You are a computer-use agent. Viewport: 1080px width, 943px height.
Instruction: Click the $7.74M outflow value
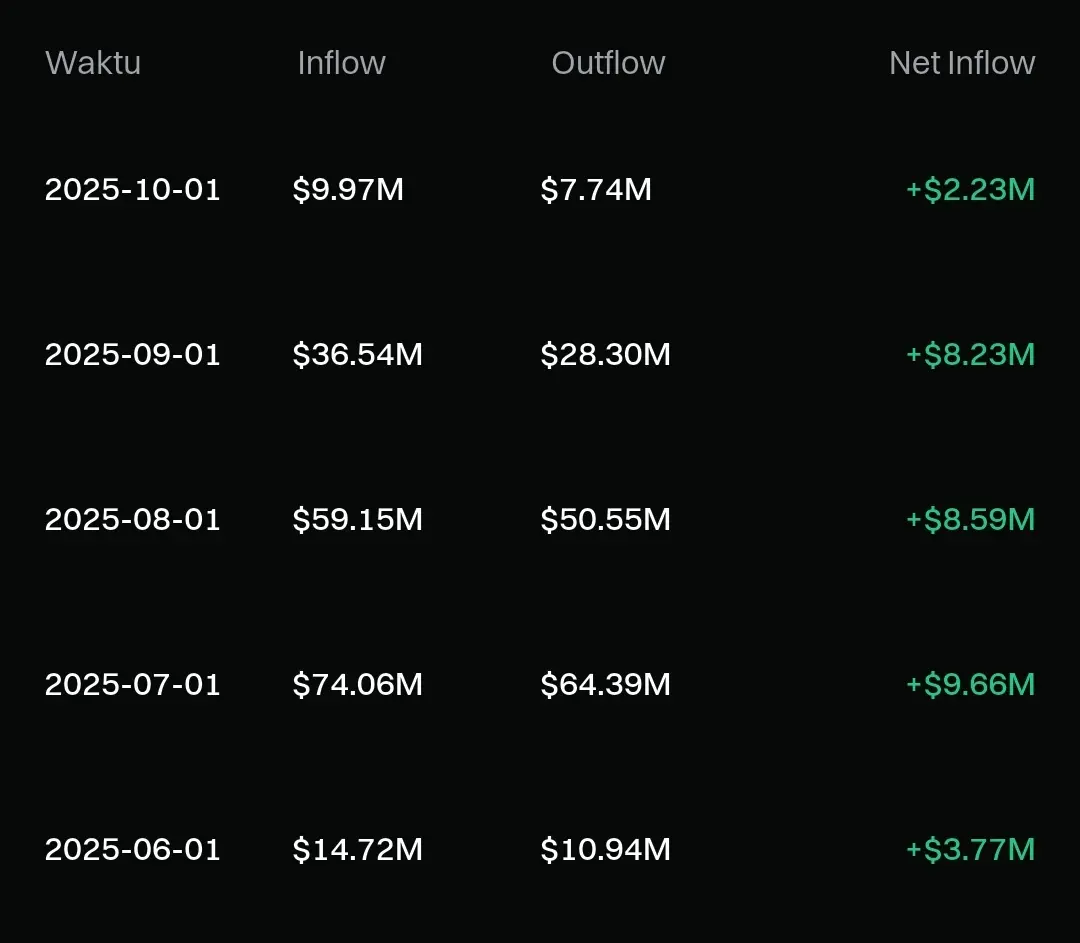pos(596,189)
